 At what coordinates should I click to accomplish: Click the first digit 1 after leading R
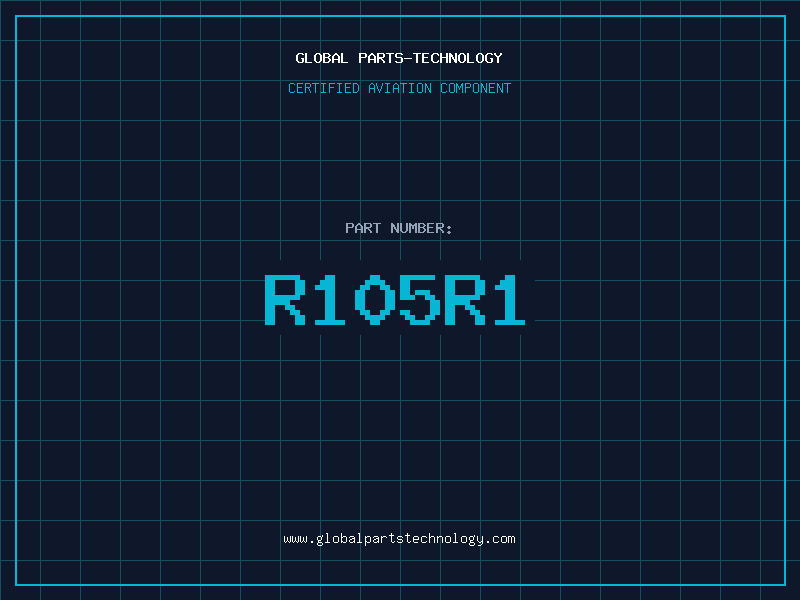coord(331,299)
